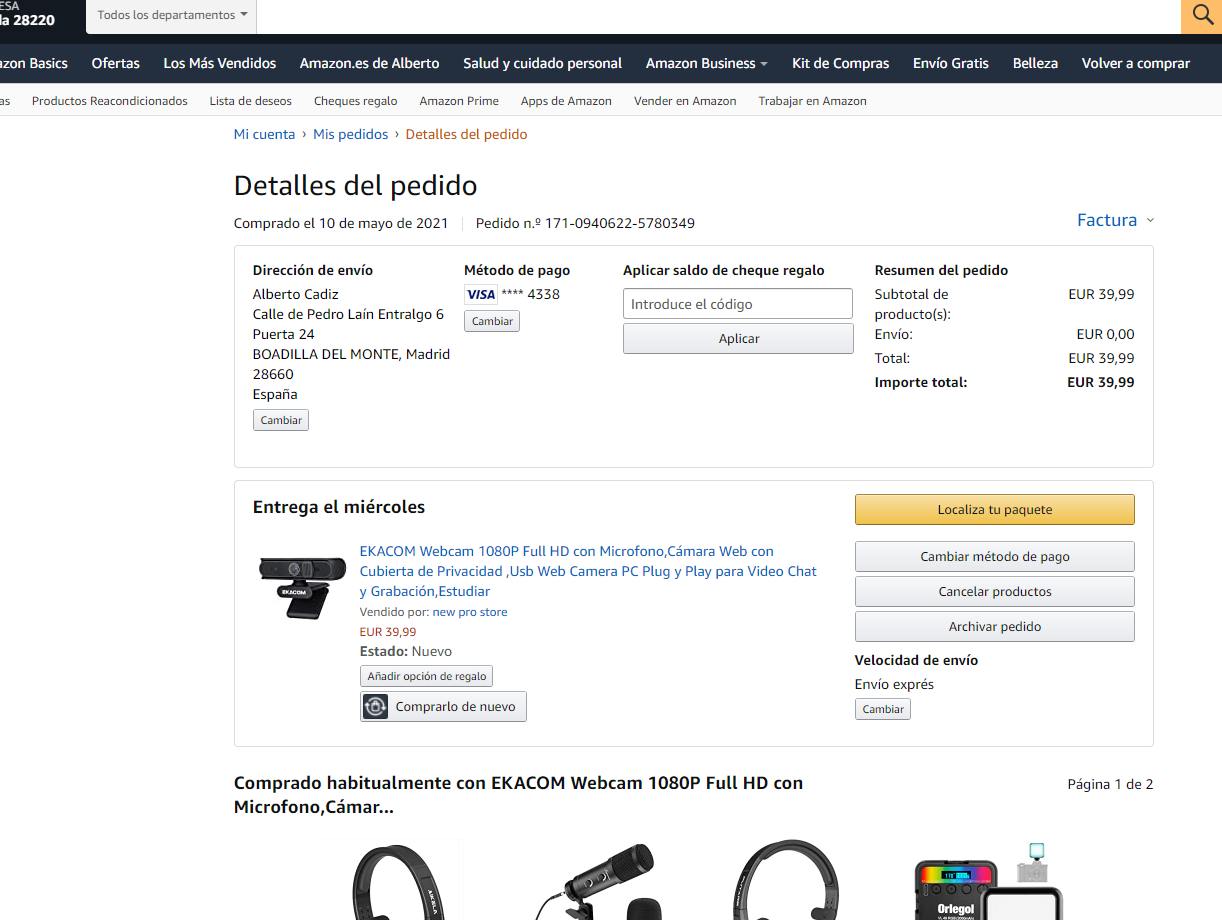
Task: Focus the gift card code input field
Action: [x=738, y=304]
